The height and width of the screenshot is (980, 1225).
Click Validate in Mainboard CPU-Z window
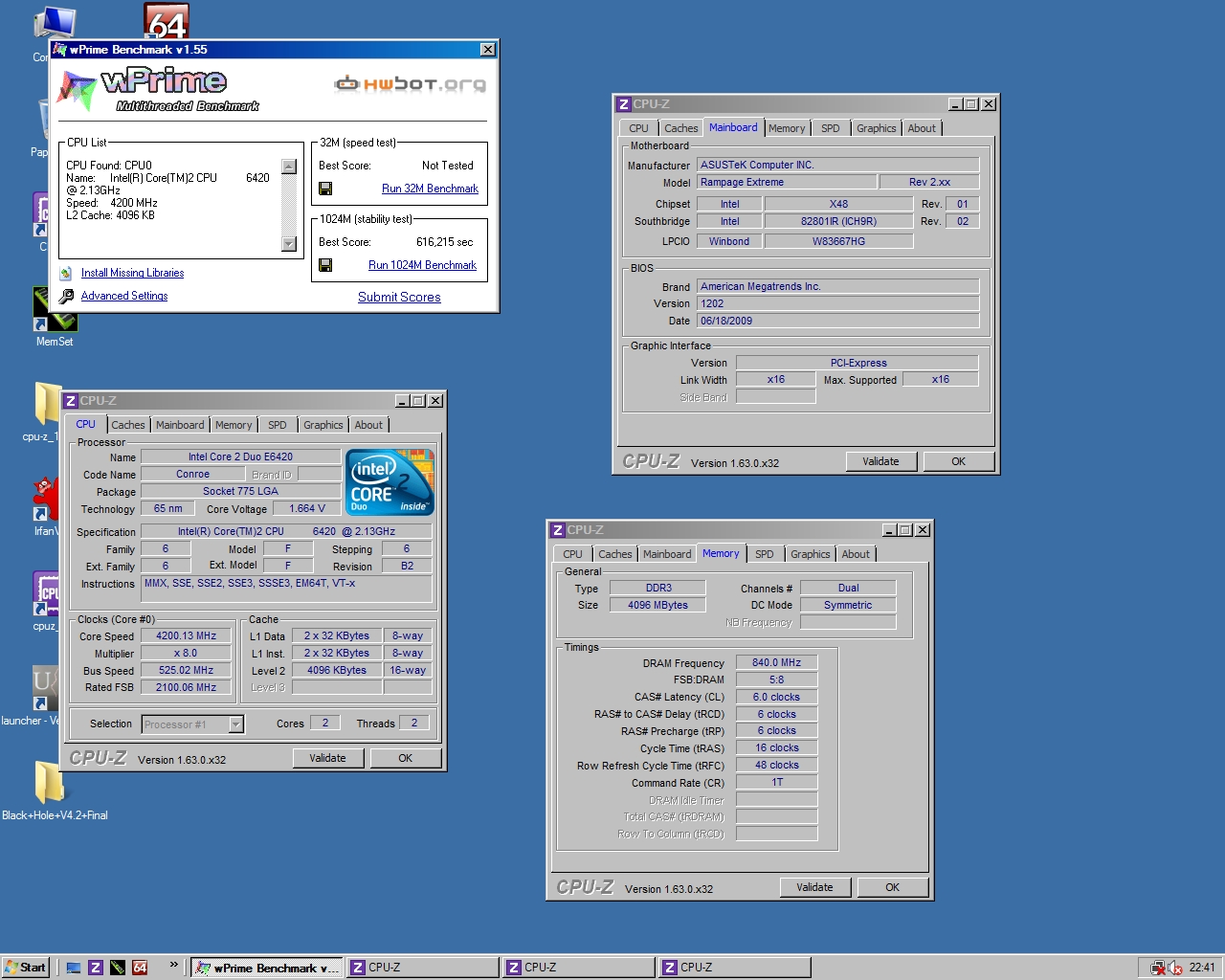pos(880,461)
